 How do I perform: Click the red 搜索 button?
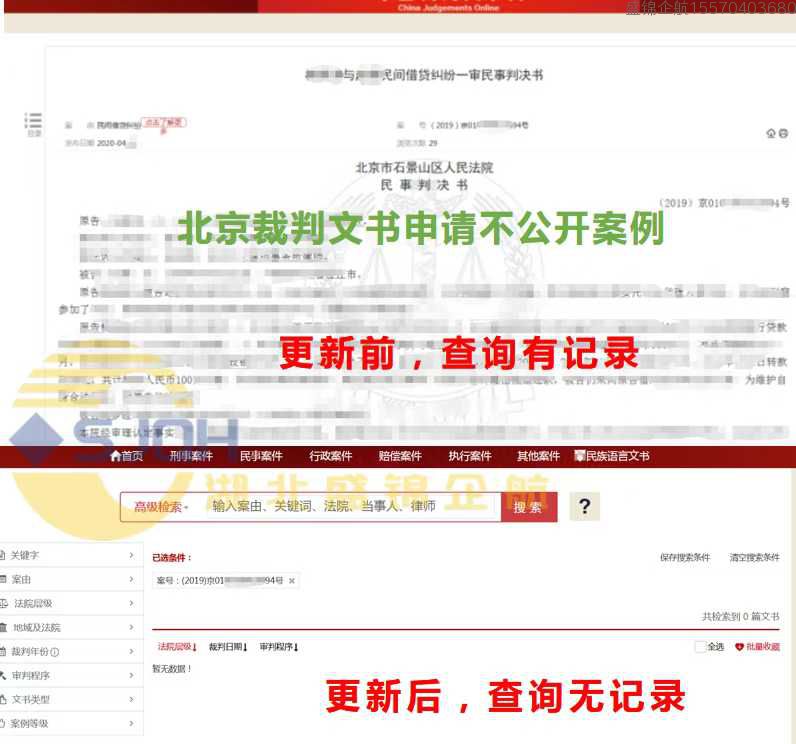528,507
